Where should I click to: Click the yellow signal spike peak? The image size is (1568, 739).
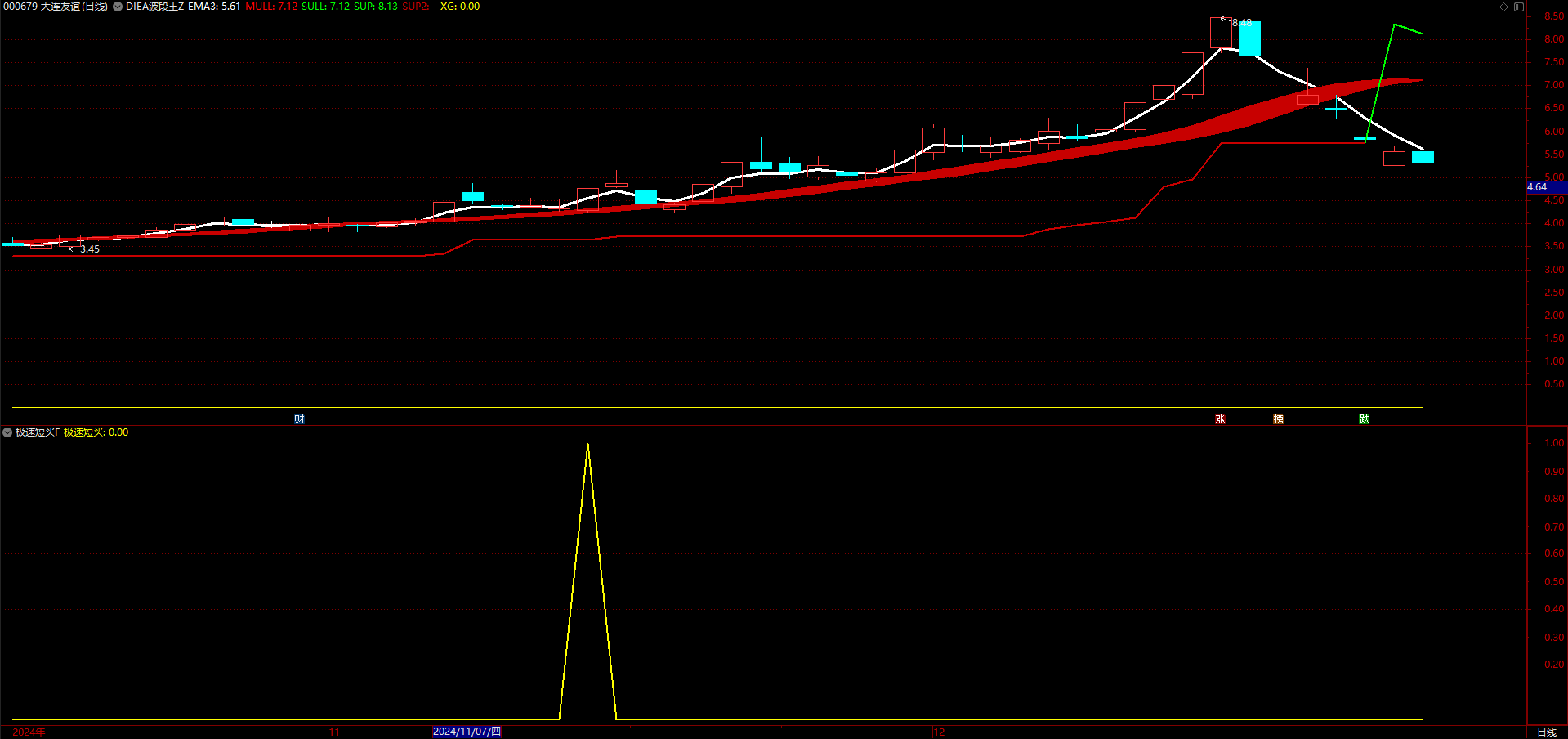click(x=587, y=445)
